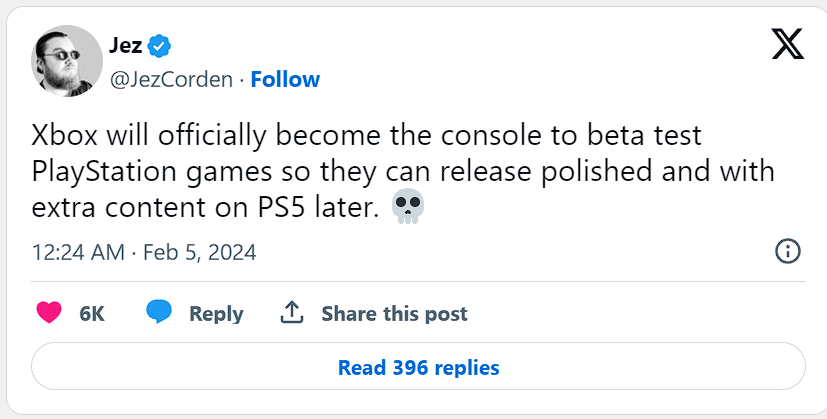Click the share arrow icon

pos(291,313)
